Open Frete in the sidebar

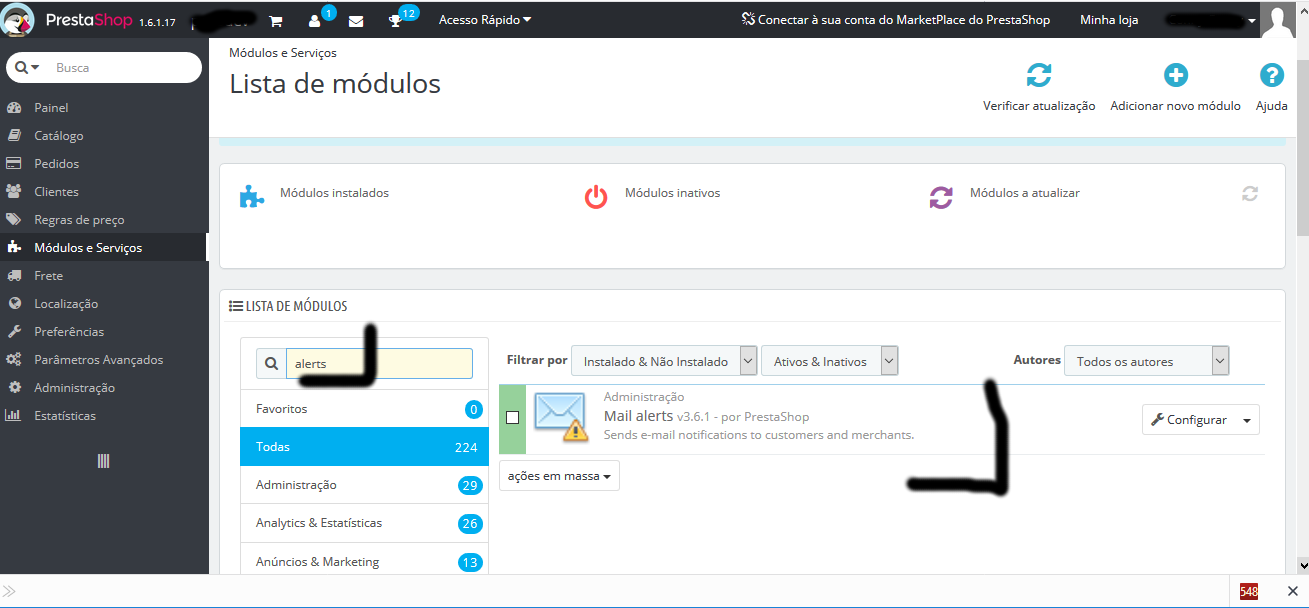click(104, 276)
